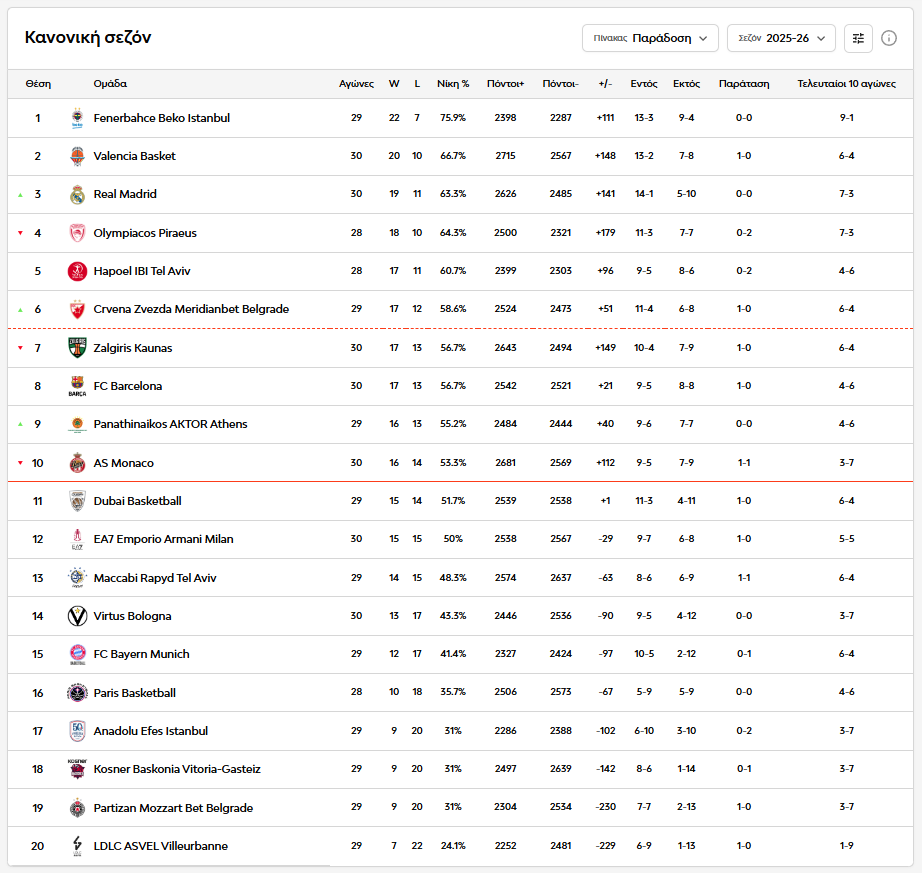Click the Zalgiris Kaunas green logo
922x873 pixels.
(x=78, y=348)
